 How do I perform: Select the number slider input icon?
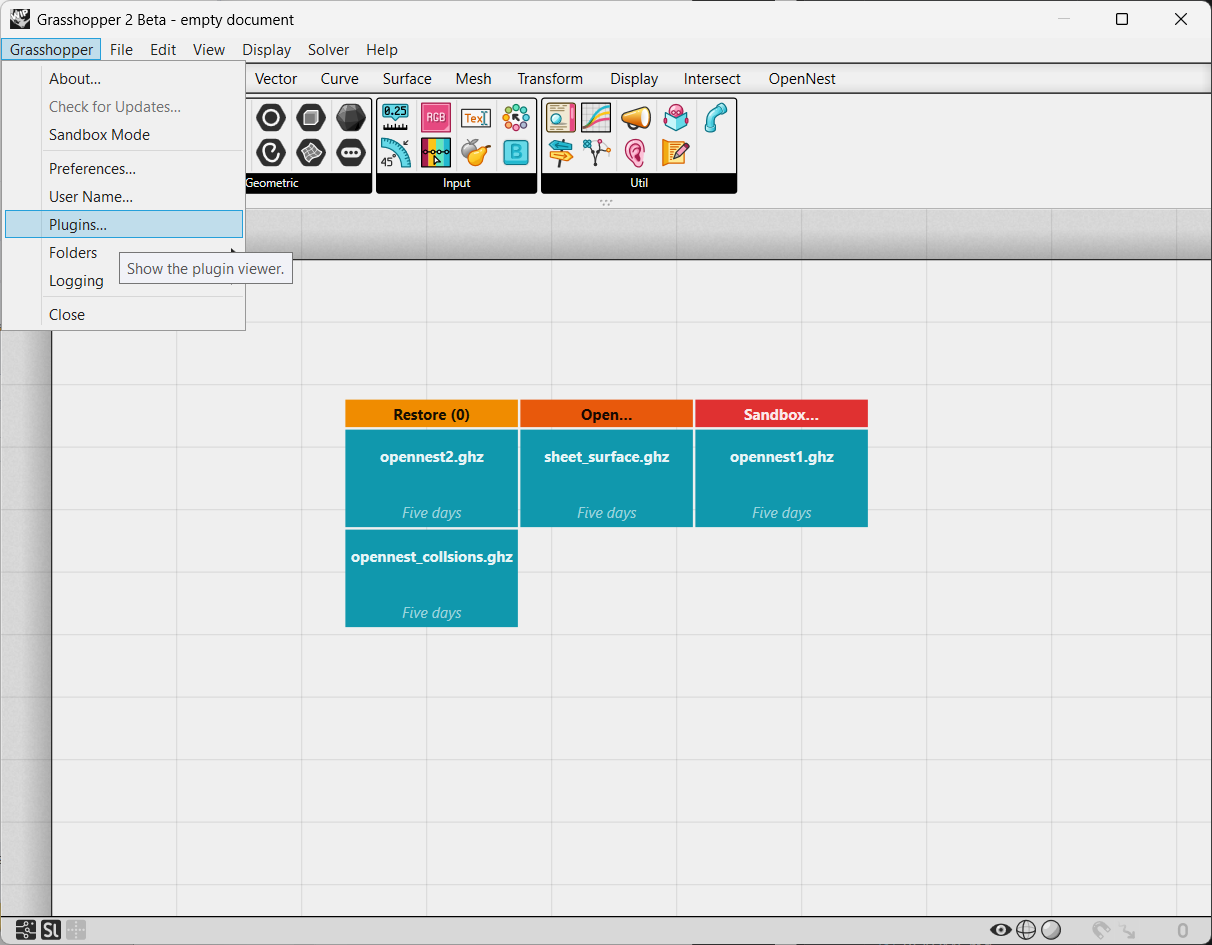click(395, 118)
